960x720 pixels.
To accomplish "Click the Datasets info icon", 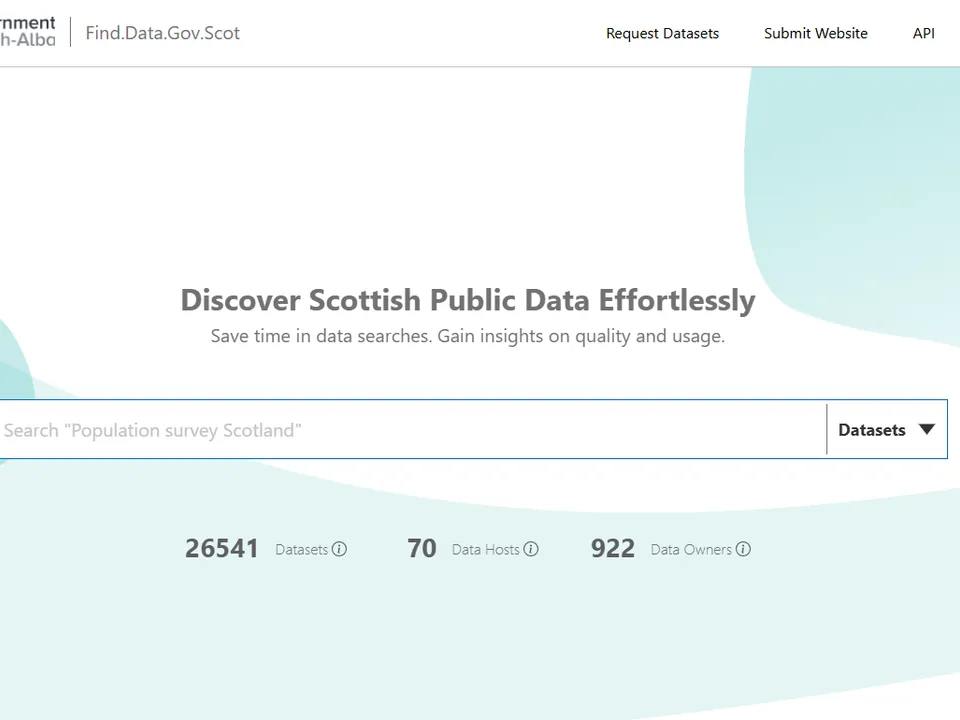I will pyautogui.click(x=339, y=549).
